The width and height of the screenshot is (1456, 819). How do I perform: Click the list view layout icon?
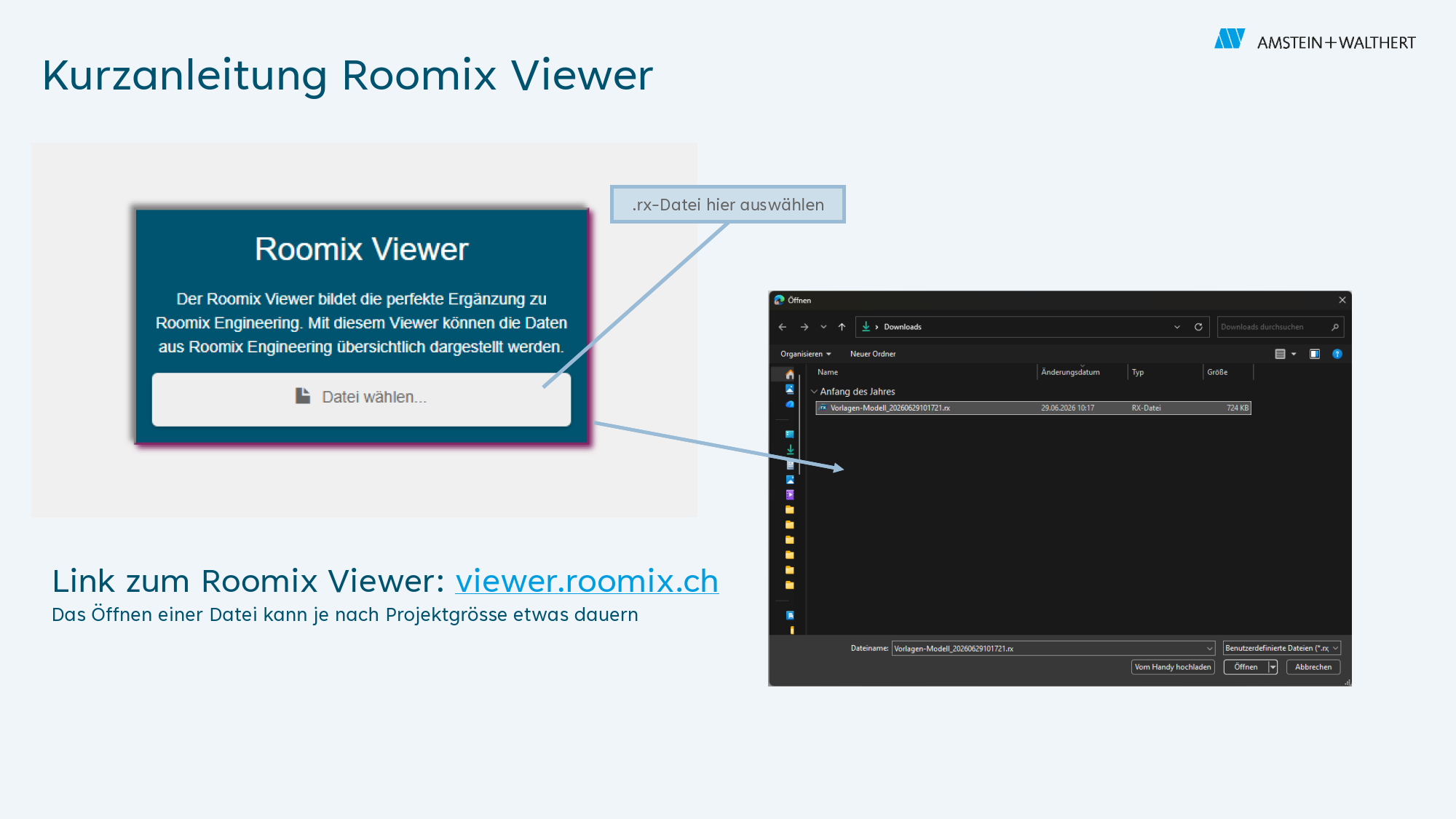[x=1280, y=354]
